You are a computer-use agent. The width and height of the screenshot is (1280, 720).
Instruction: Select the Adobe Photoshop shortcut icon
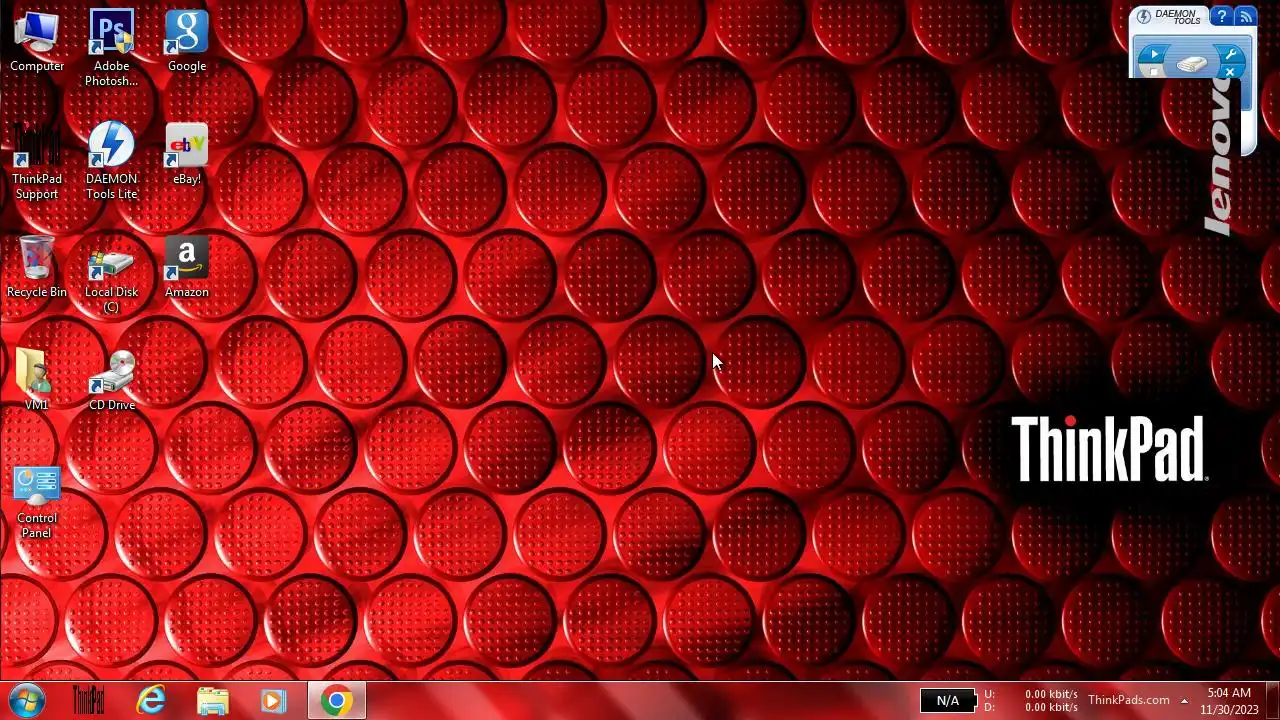pos(111,48)
